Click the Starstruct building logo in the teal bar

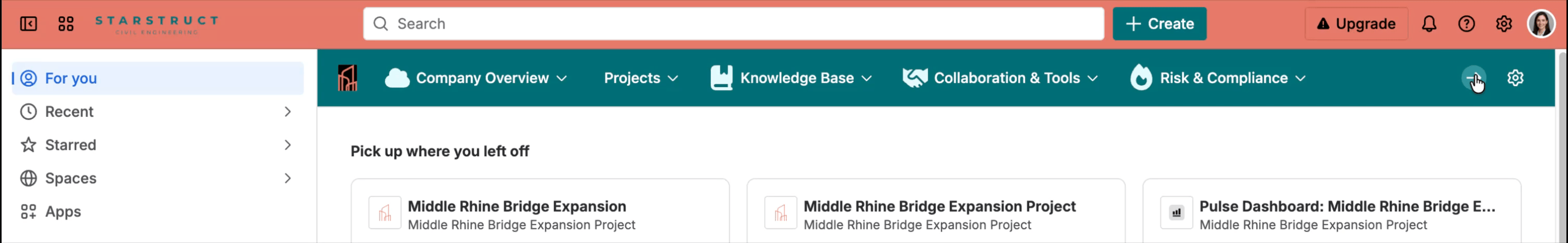pyautogui.click(x=348, y=78)
